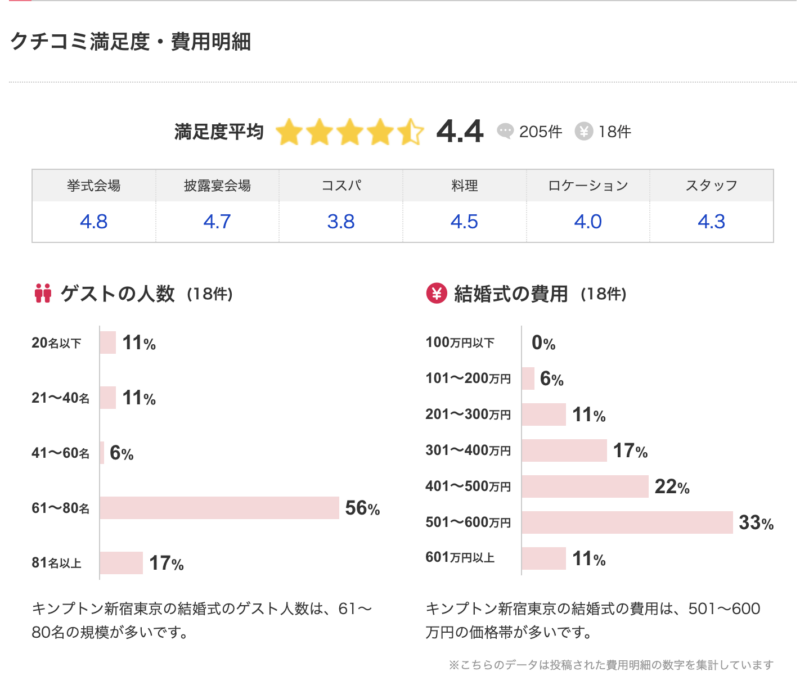
Task: Click the first yellow rating star
Action: click(x=289, y=131)
